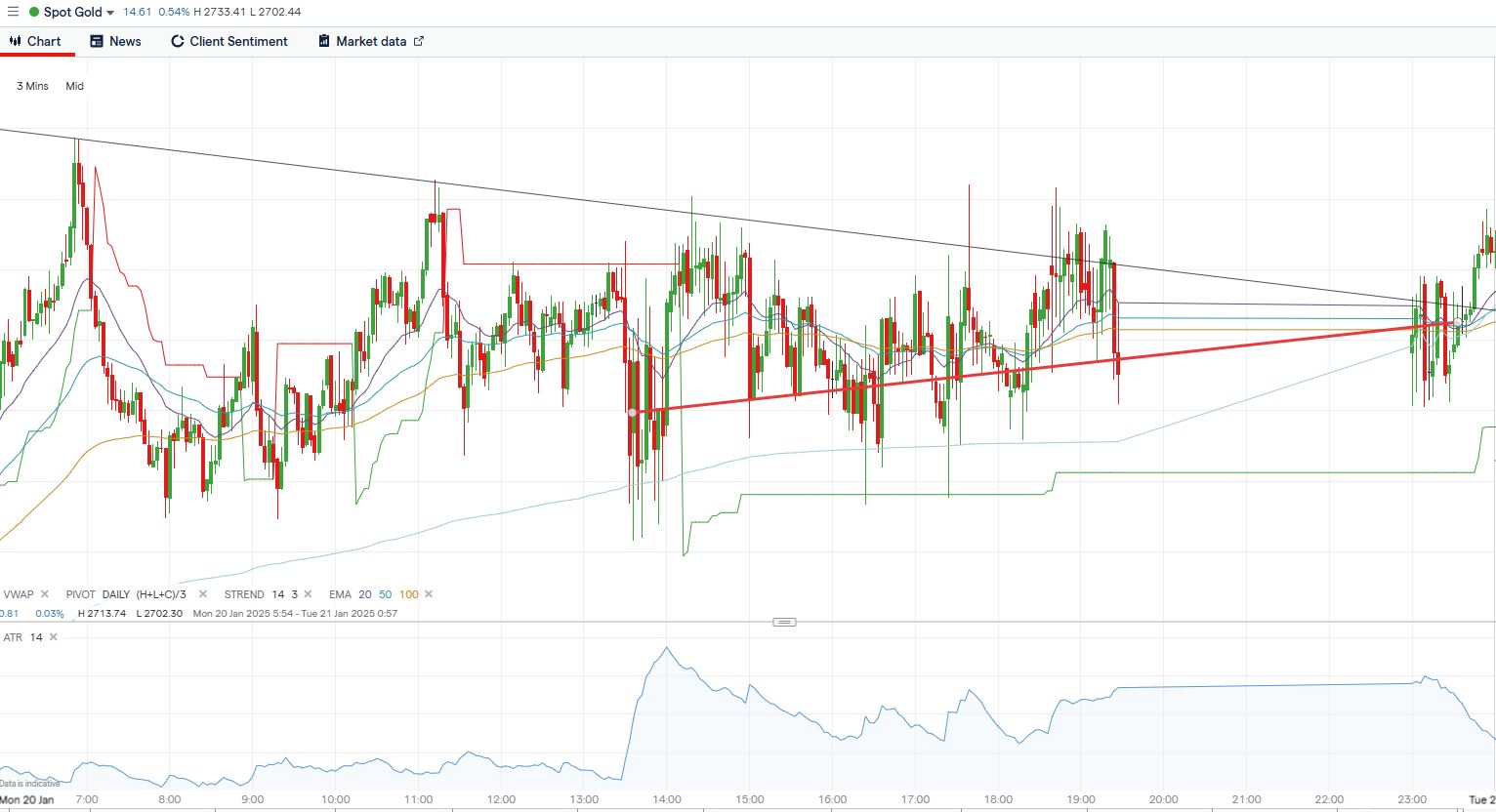Open the PIVOT DAILY indicator settings
This screenshot has height=812, width=1496.
(115, 594)
